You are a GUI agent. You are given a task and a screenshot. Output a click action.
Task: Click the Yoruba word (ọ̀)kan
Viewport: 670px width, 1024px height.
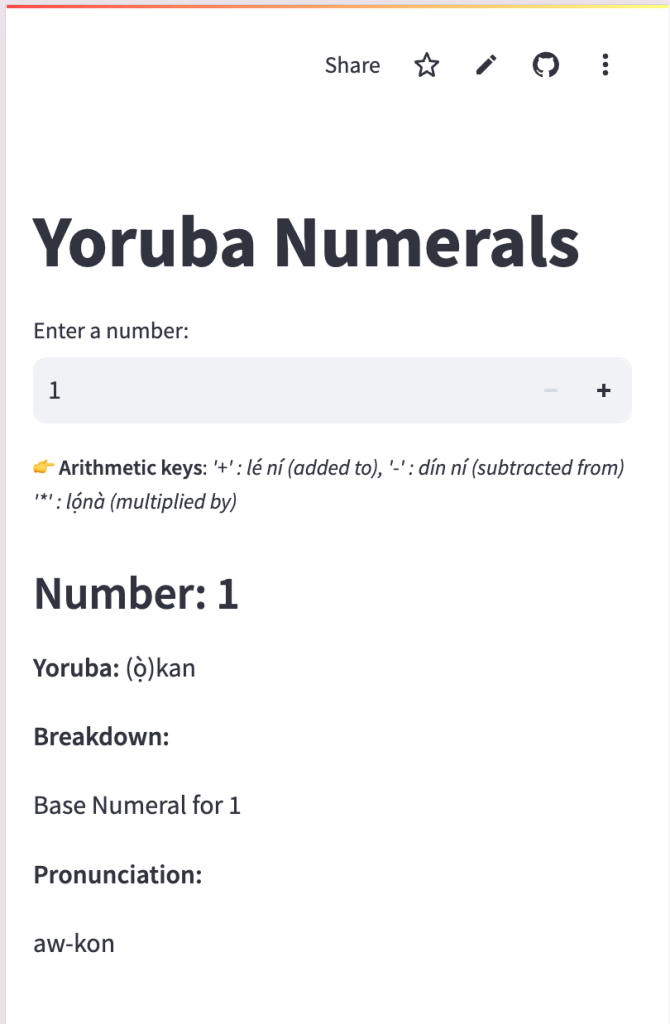[160, 668]
